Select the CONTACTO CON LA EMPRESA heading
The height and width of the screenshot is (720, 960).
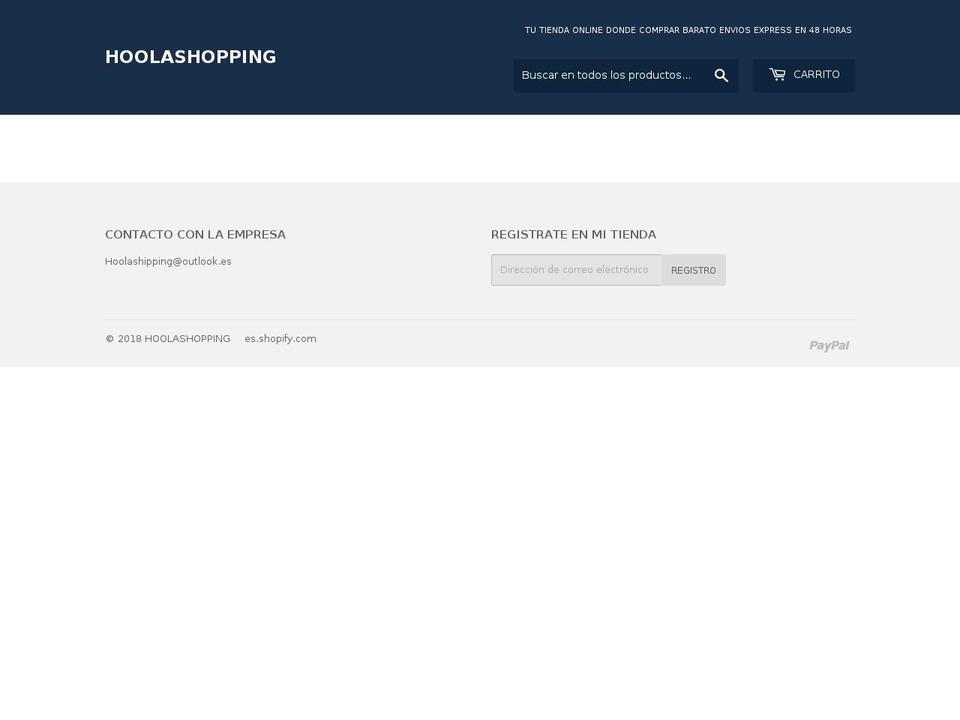pyautogui.click(x=195, y=234)
